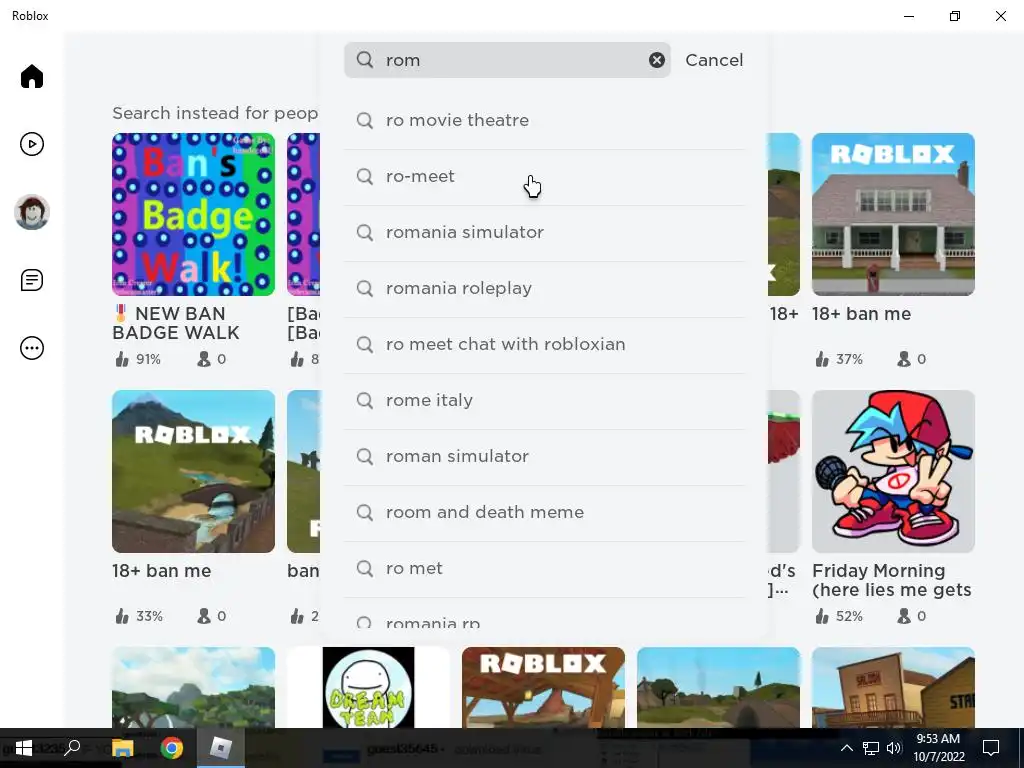Click 'Search instead for people' link
The image size is (1024, 768).
pyautogui.click(x=215, y=114)
